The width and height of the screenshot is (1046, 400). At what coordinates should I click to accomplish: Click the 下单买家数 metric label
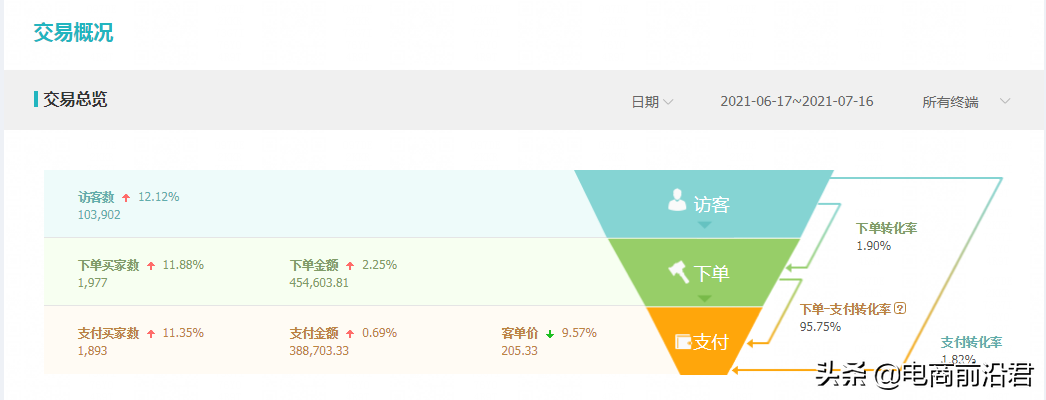click(x=108, y=265)
